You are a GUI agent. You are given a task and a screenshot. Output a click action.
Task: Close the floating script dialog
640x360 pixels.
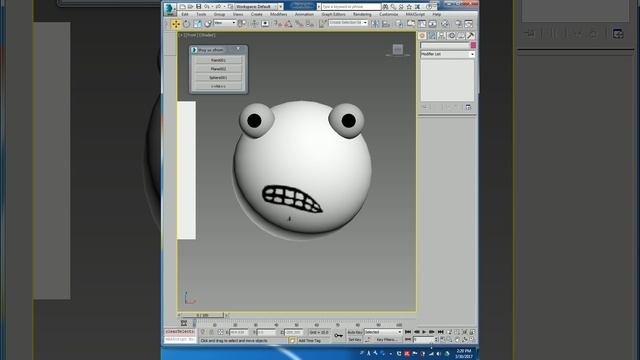point(239,49)
